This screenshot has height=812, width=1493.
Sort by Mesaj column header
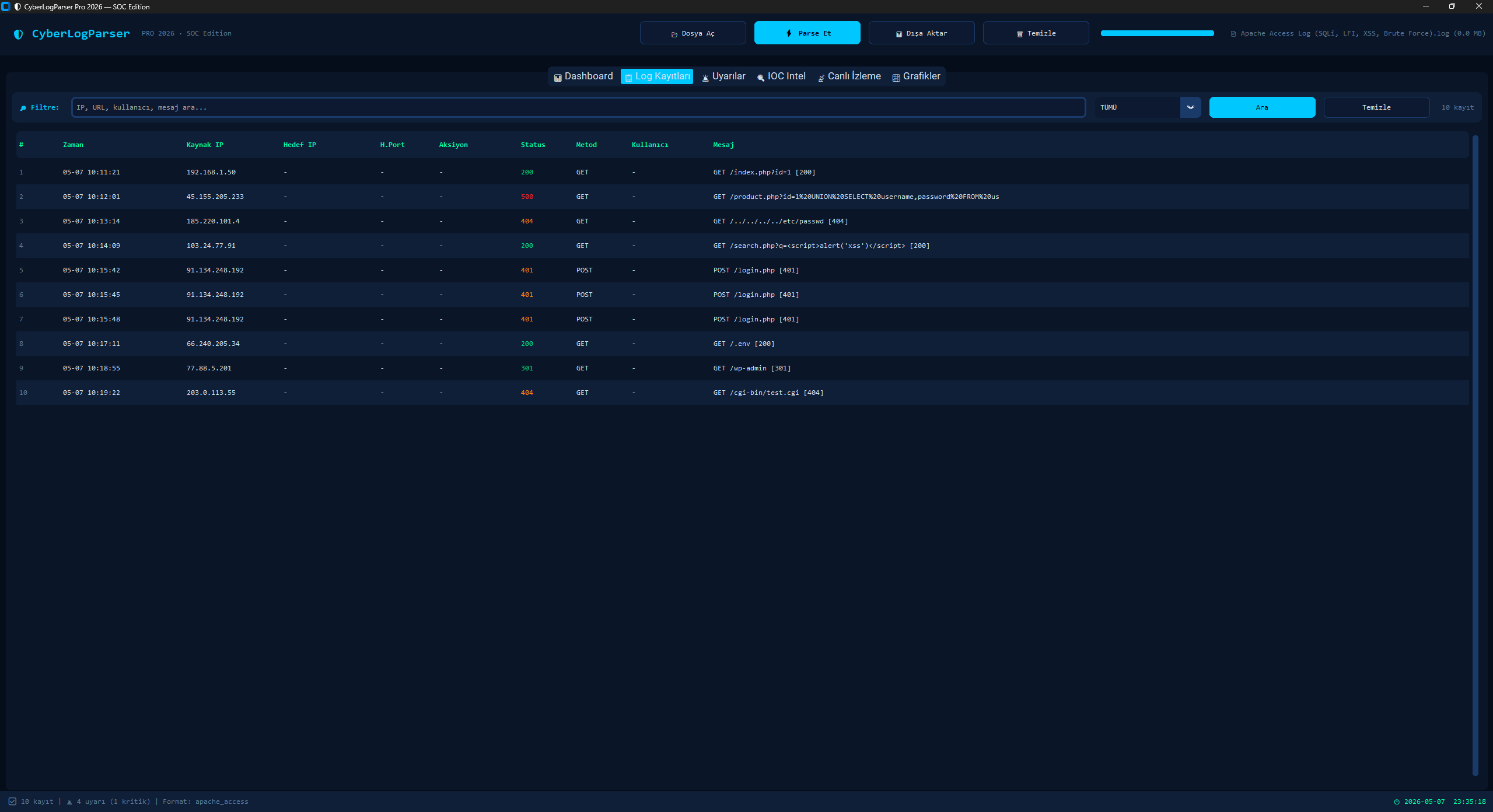723,145
